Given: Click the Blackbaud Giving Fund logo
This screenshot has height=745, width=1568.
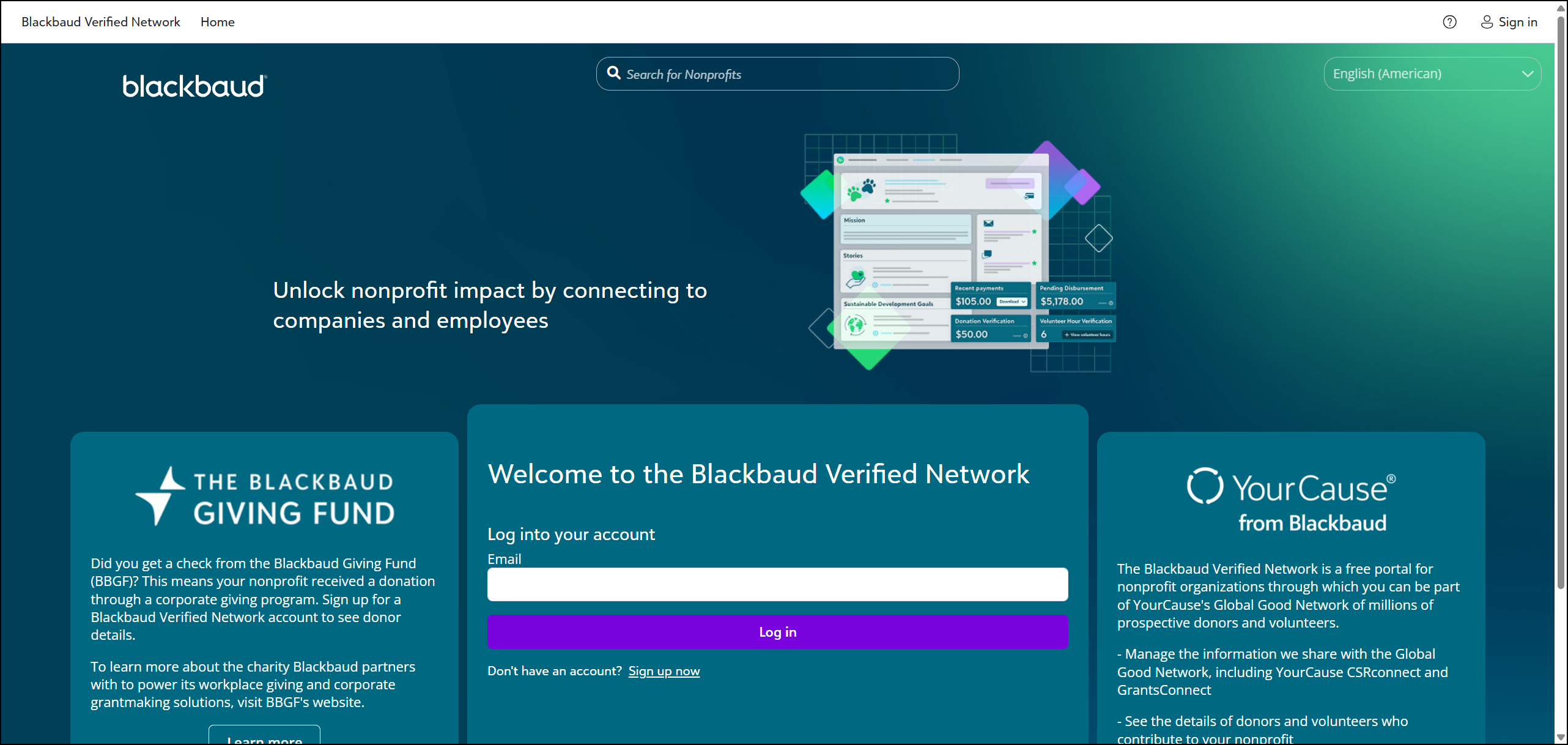Looking at the screenshot, I should 264,496.
